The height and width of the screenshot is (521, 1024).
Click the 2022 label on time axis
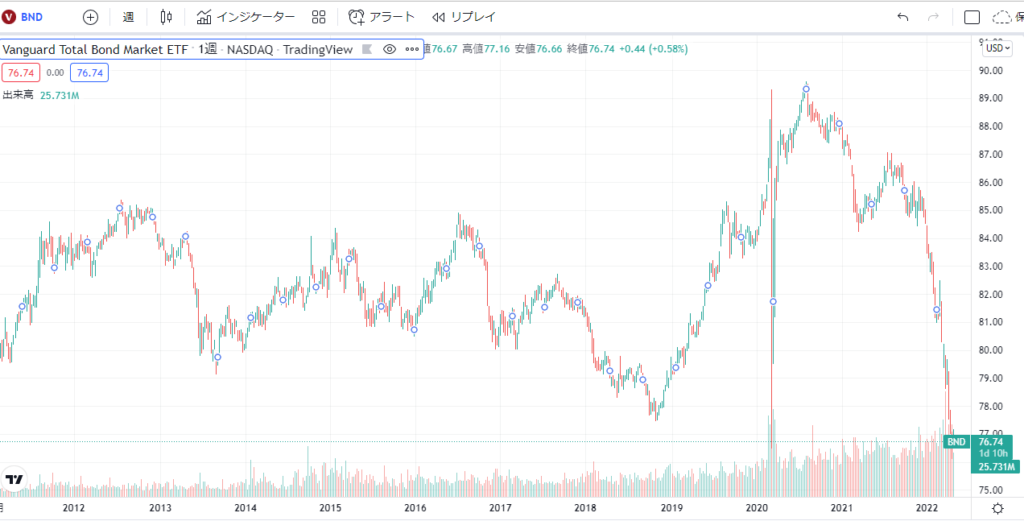(x=928, y=508)
